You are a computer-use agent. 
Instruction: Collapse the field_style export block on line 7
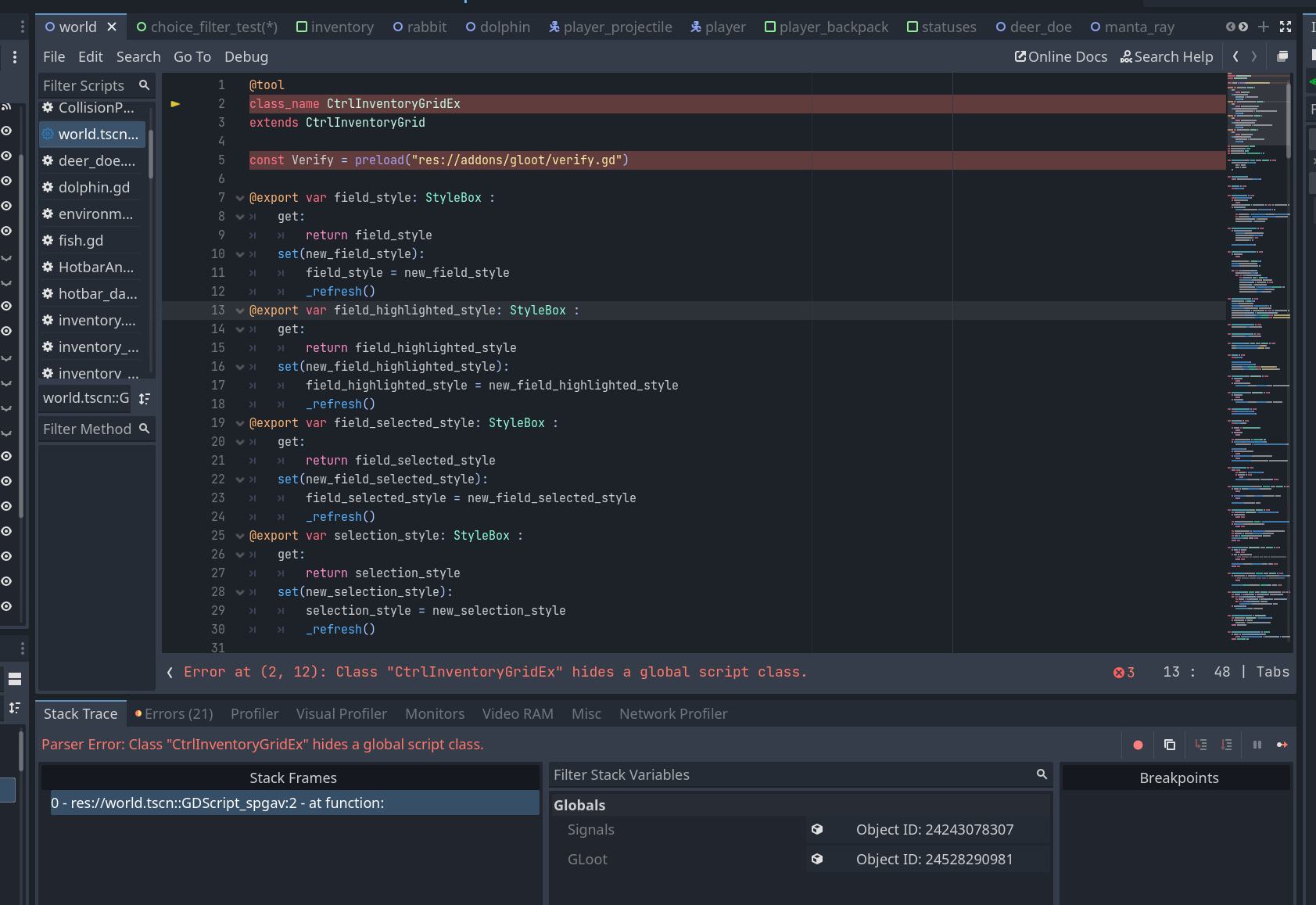pyautogui.click(x=238, y=197)
